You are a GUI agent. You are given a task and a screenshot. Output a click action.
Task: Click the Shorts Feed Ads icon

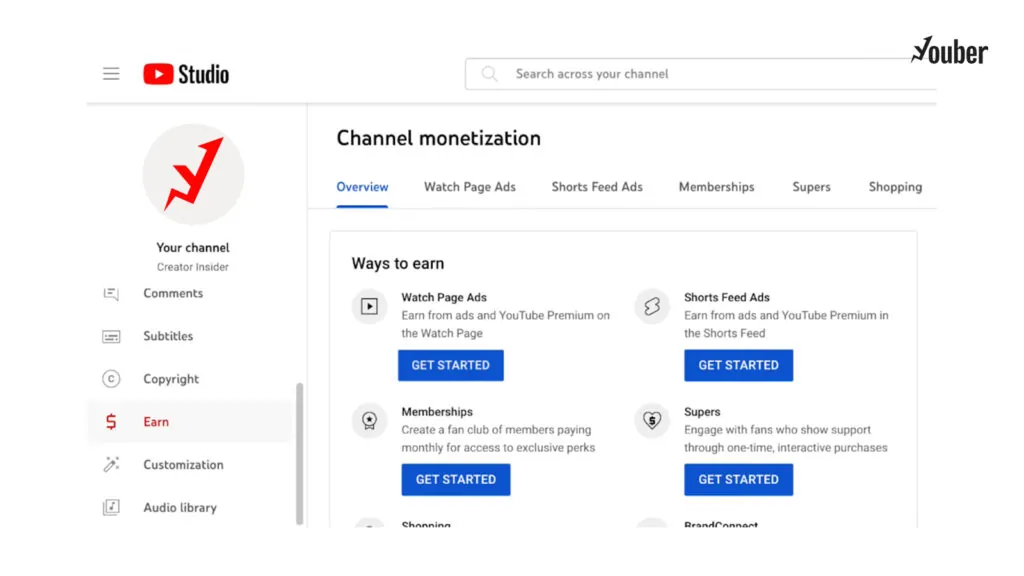[x=652, y=306]
